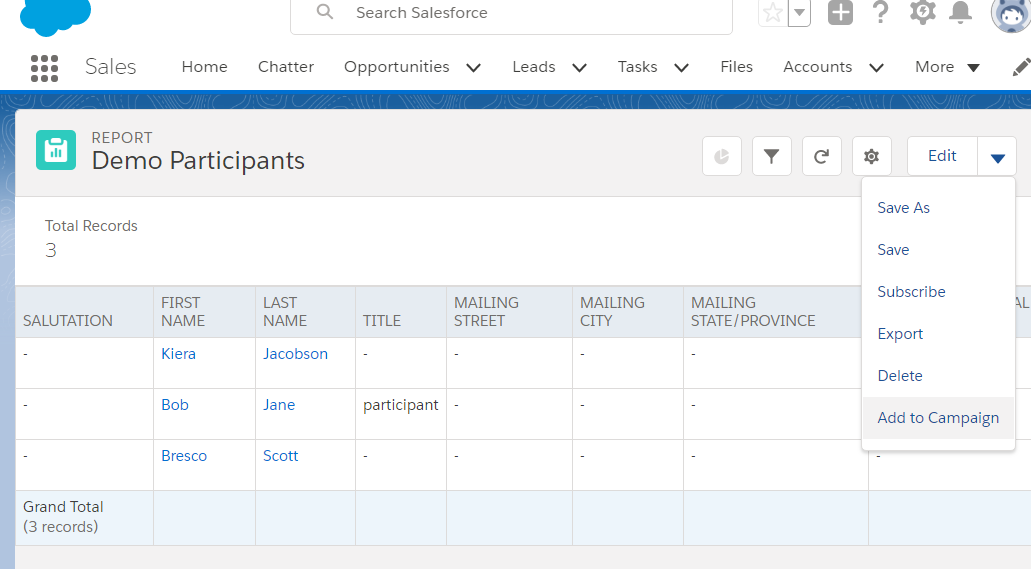Open the notifications bell
1031x569 pixels.
click(x=961, y=12)
